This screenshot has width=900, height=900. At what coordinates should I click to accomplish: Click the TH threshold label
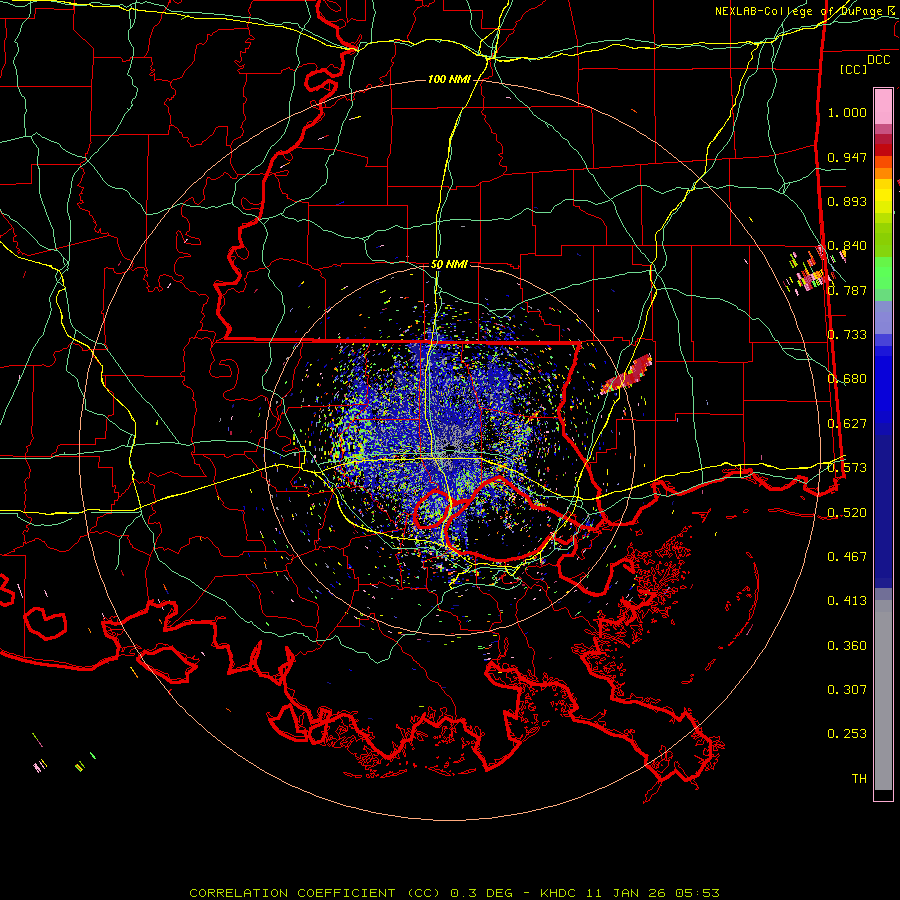859,779
